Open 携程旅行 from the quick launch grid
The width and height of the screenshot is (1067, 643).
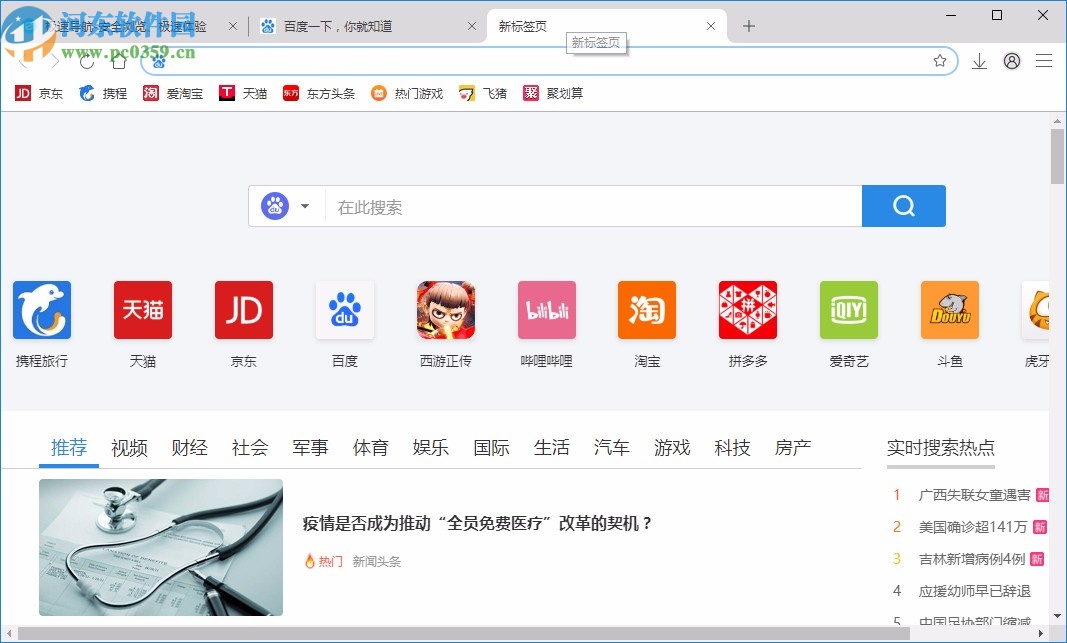click(x=42, y=310)
